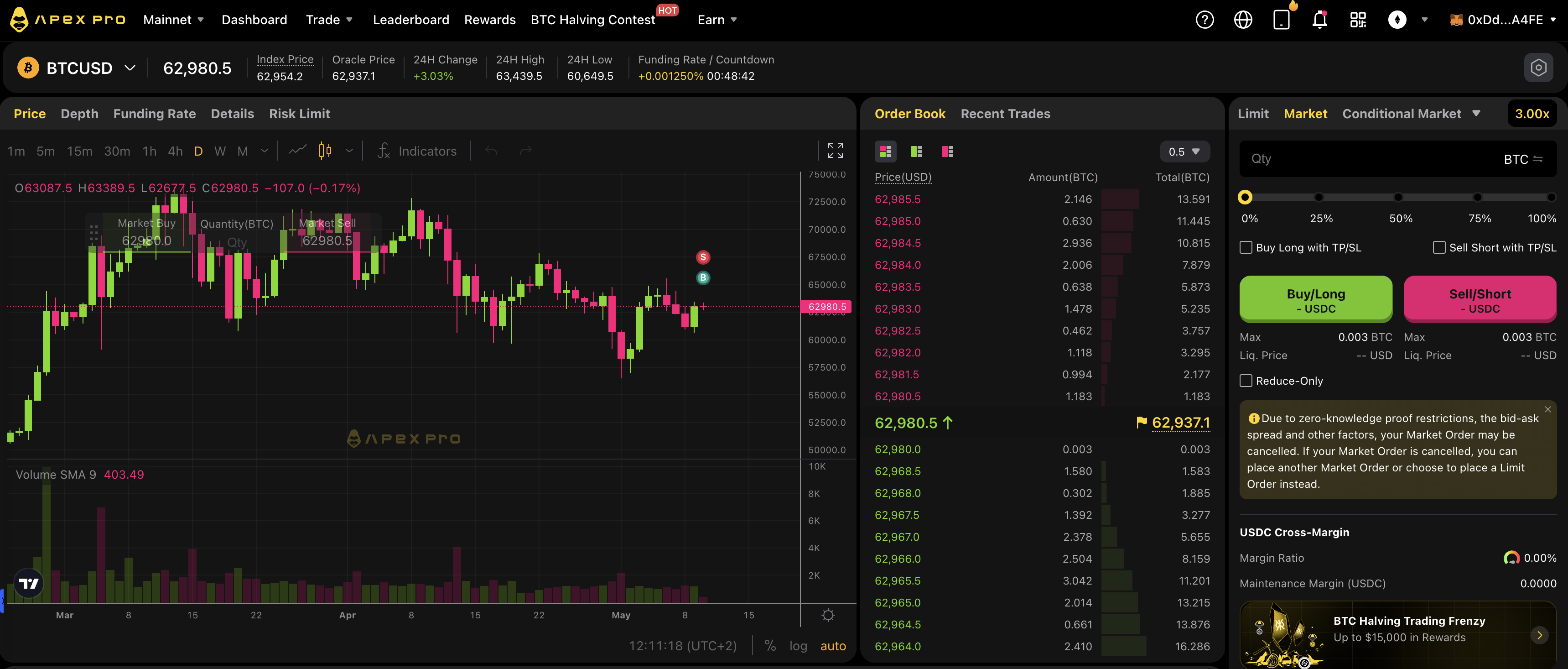Open the QR code mobile download icon
1568x669 pixels.
[1357, 20]
